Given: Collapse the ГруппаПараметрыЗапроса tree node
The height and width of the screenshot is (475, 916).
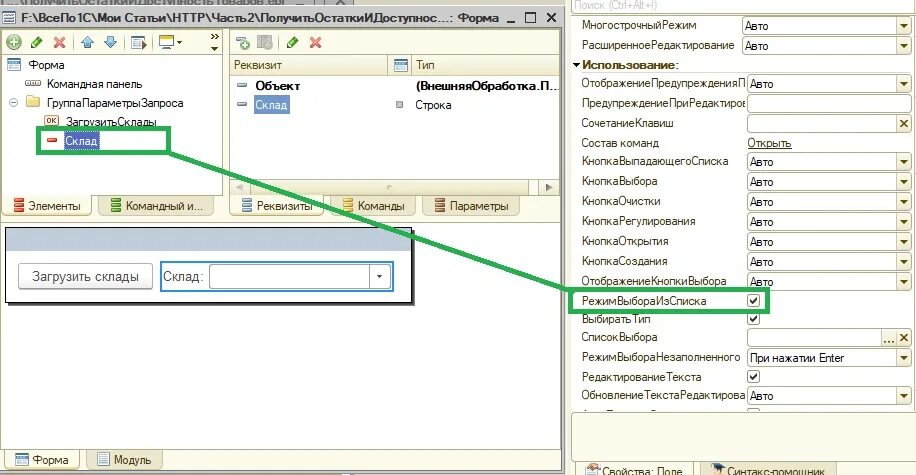Looking at the screenshot, I should click(13, 103).
